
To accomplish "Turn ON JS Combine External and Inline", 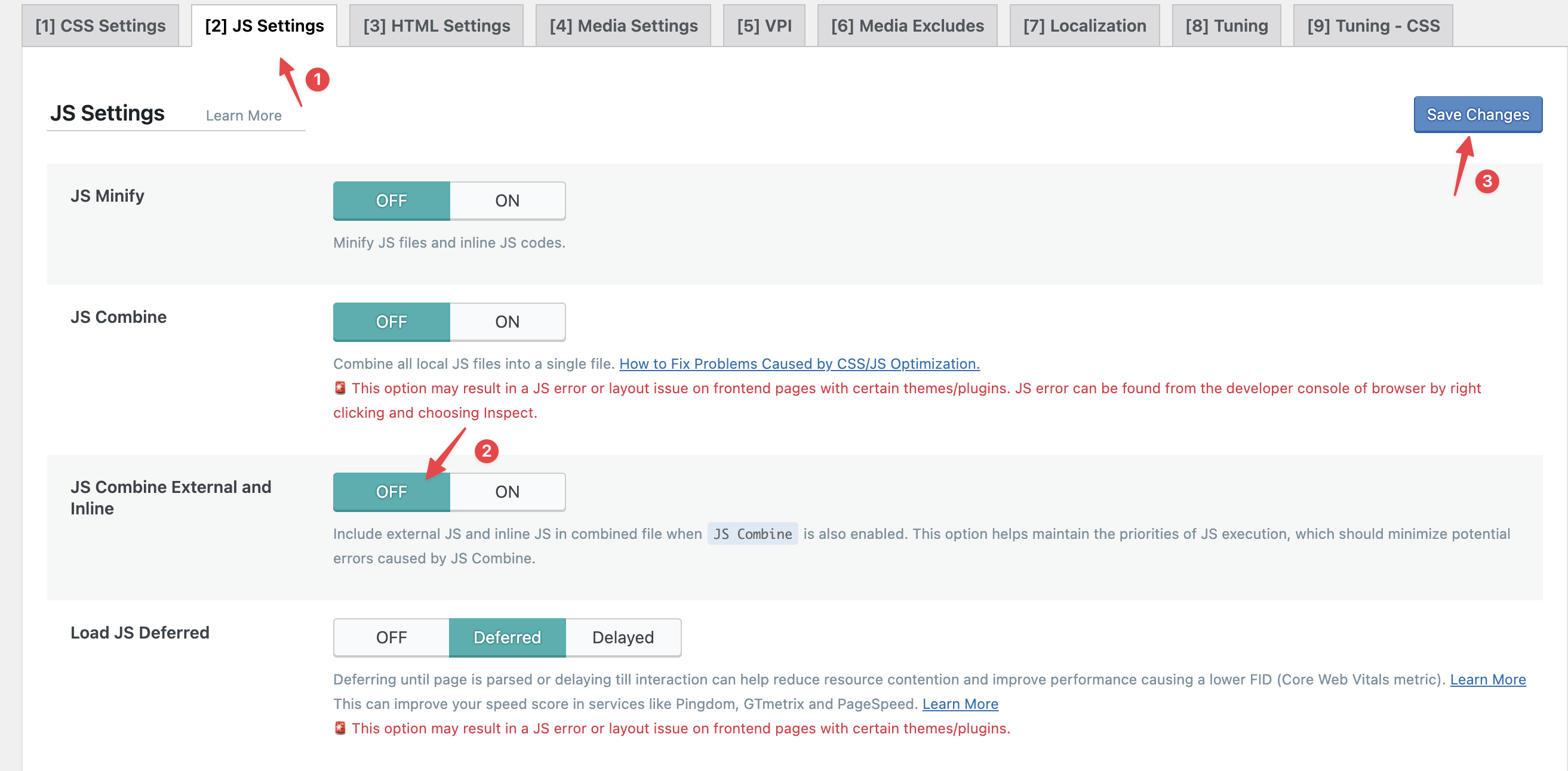I will point(506,492).
